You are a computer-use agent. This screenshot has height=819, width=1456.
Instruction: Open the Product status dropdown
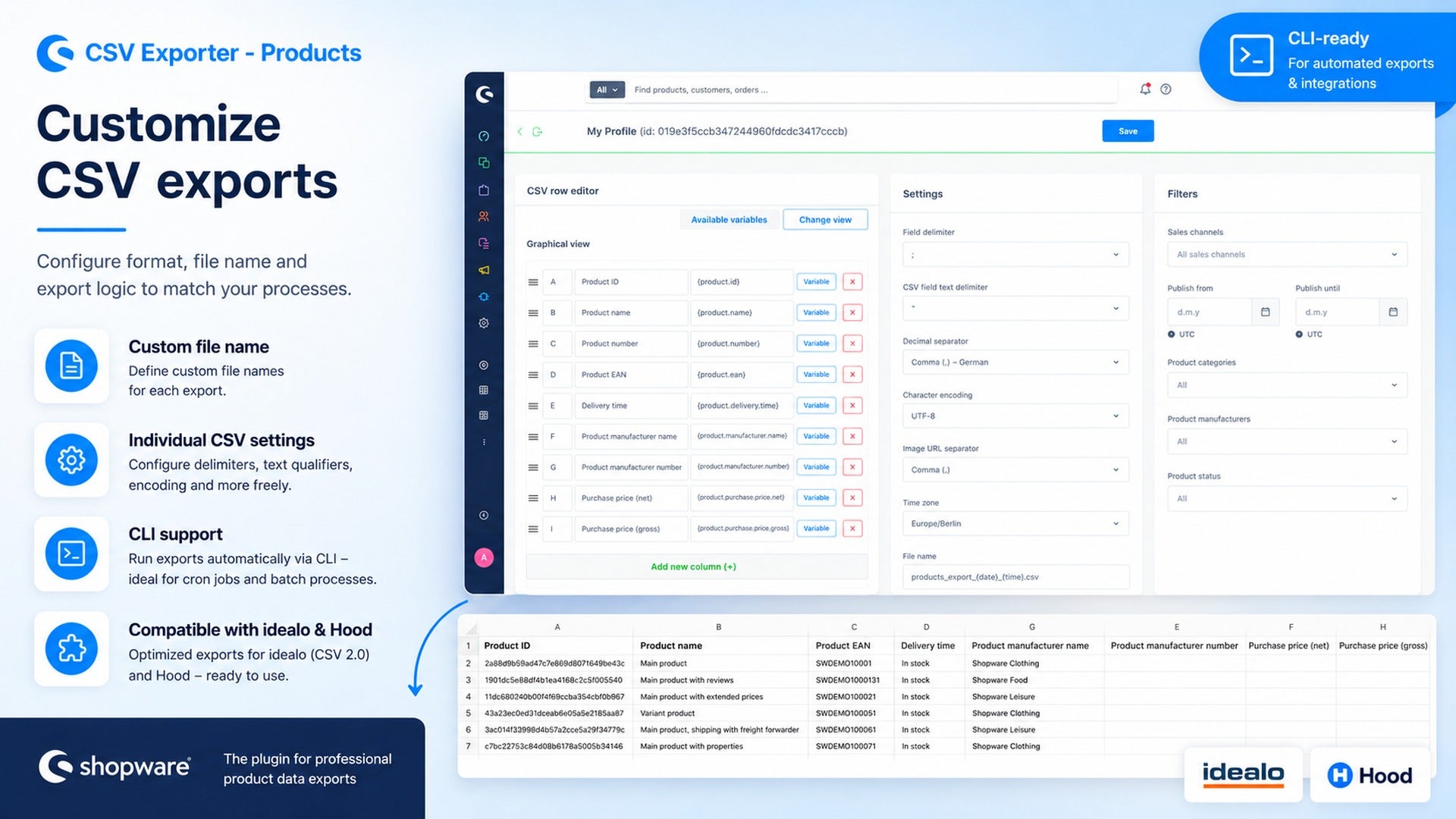(1287, 499)
